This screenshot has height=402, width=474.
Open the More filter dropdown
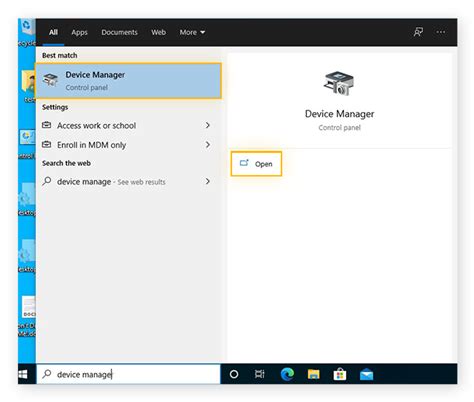[x=192, y=32]
